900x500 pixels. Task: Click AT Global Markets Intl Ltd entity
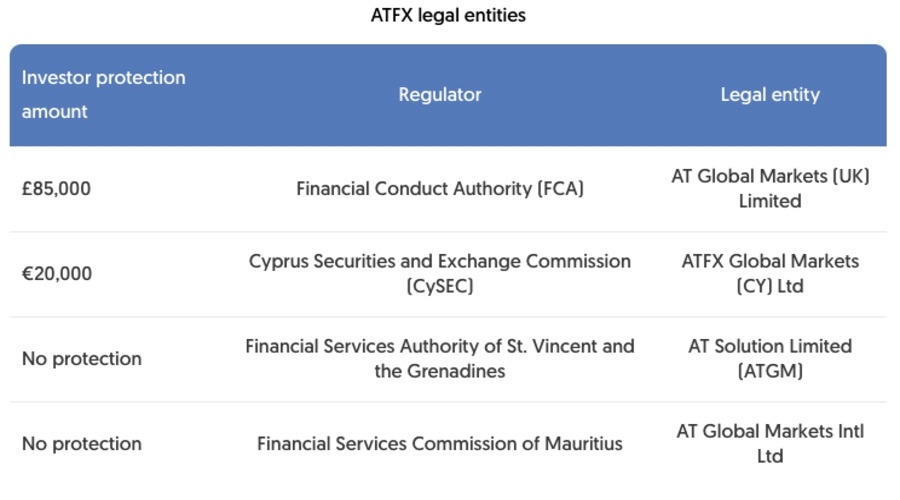click(x=770, y=443)
